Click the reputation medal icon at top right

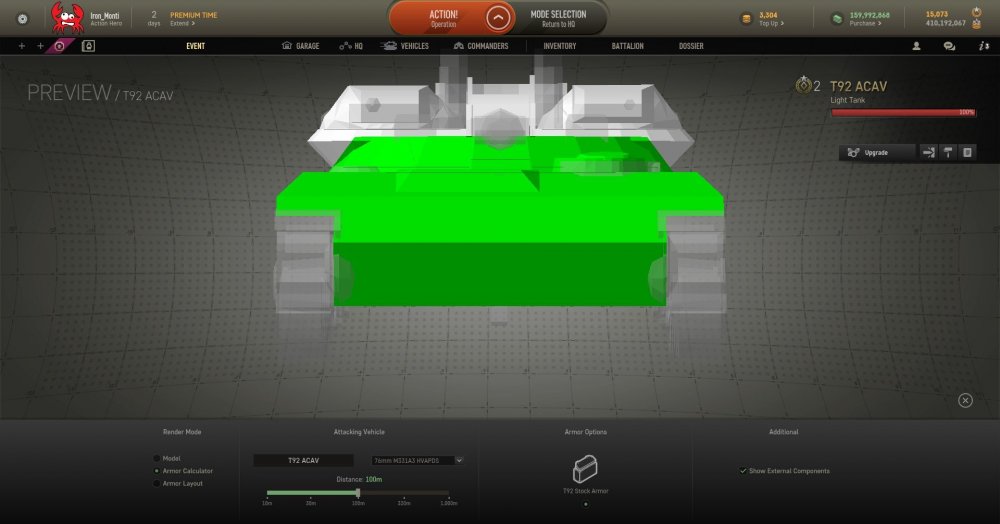pyautogui.click(x=976, y=12)
